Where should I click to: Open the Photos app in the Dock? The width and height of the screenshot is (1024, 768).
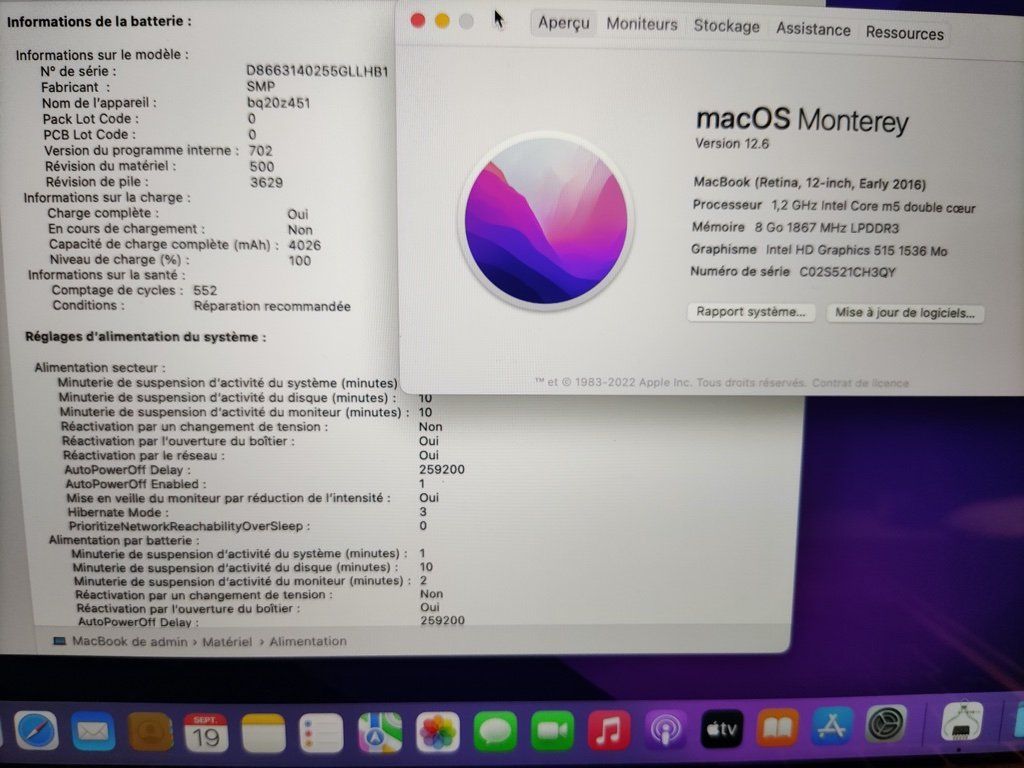pyautogui.click(x=438, y=732)
